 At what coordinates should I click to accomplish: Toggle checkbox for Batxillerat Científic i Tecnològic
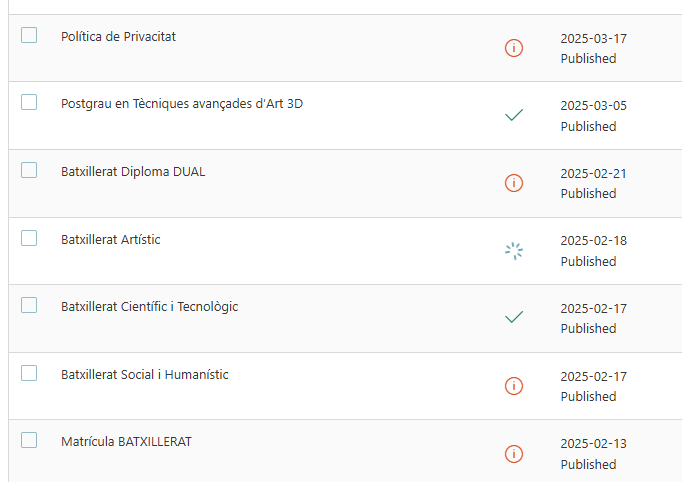(29, 305)
